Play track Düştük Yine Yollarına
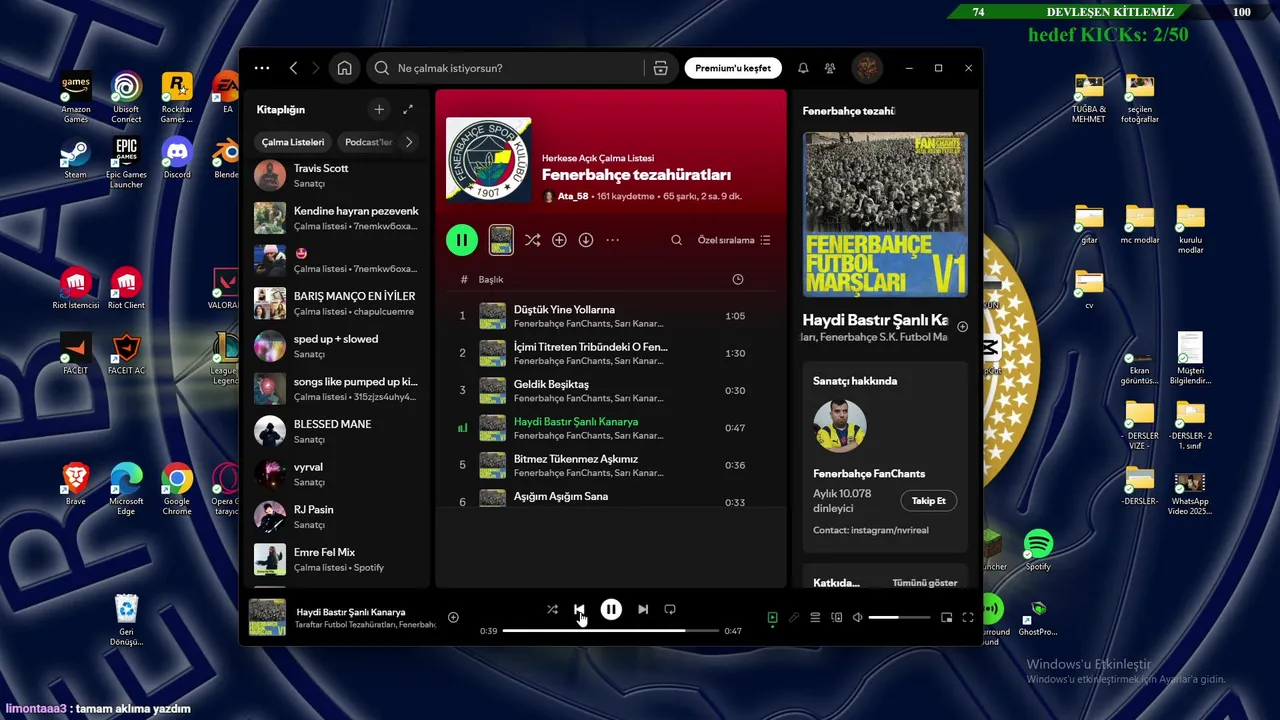 coord(611,316)
